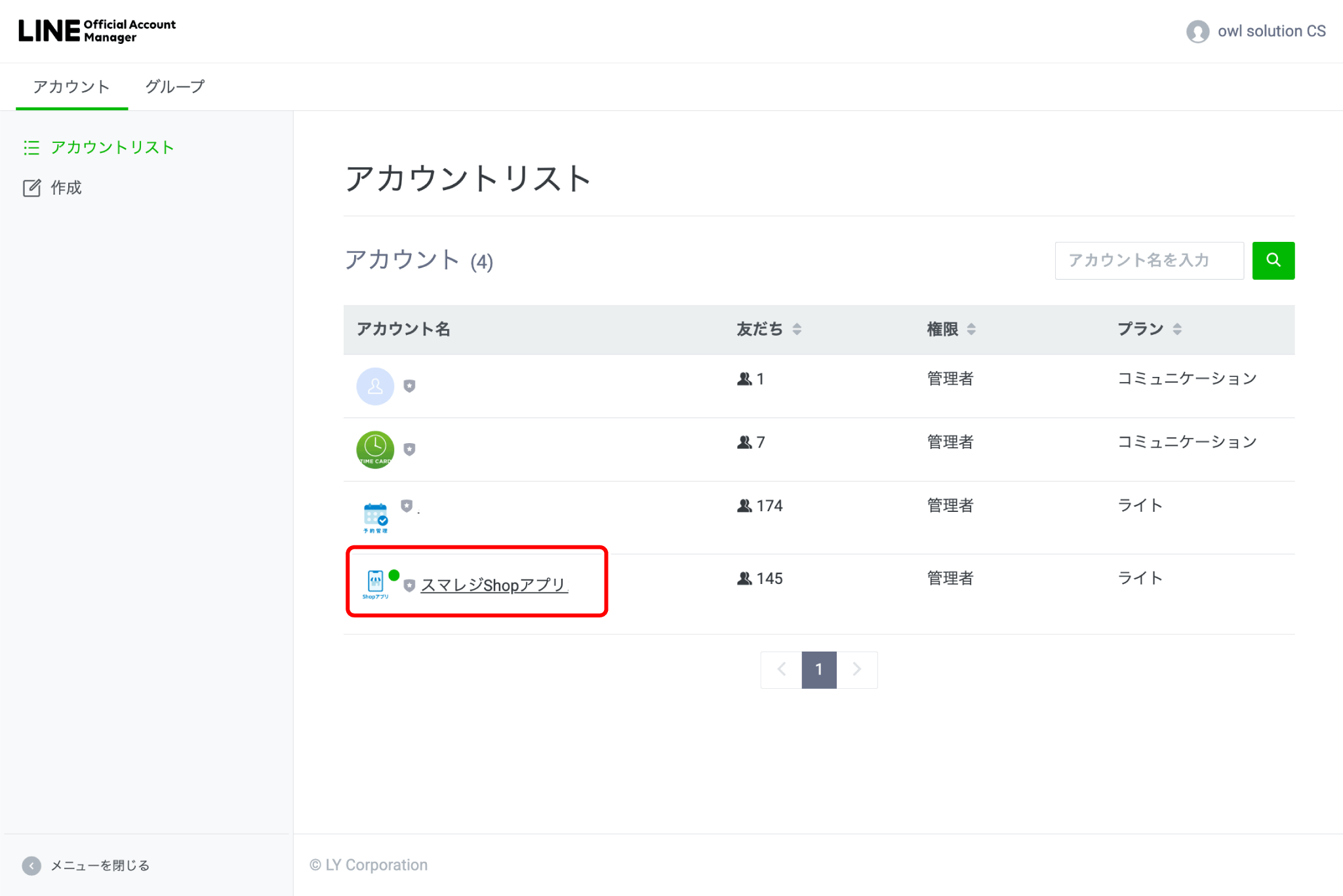Click the shield badge in the first row
The image size is (1343, 896).
click(x=409, y=386)
